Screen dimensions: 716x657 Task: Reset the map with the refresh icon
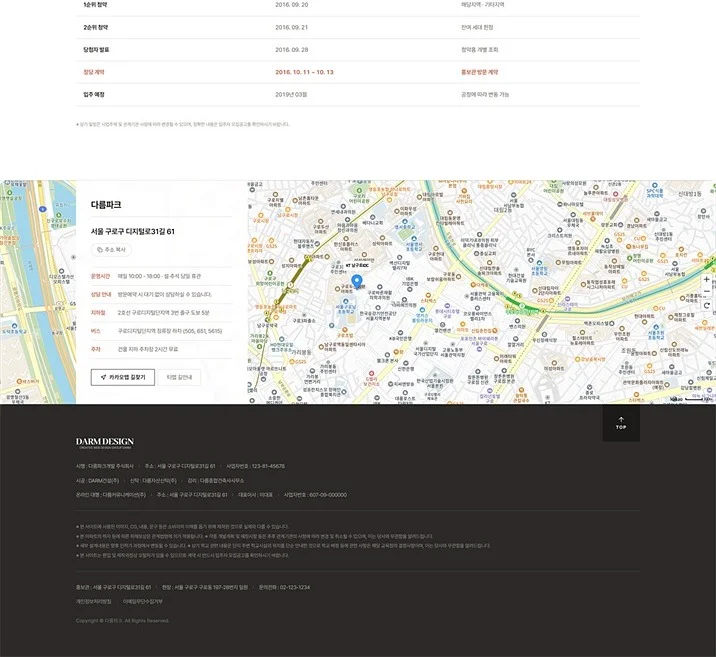click(706, 305)
